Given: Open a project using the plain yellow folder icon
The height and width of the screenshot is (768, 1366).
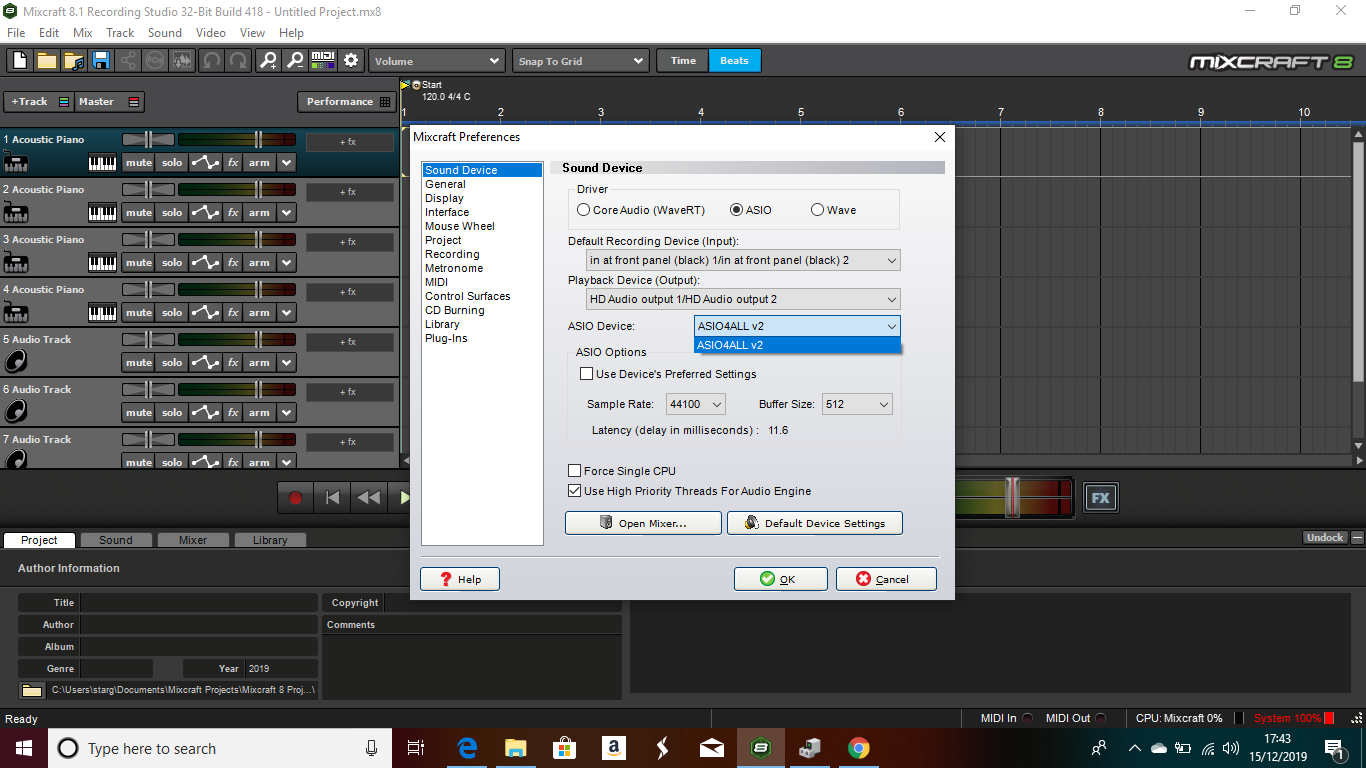Looking at the screenshot, I should 46,61.
